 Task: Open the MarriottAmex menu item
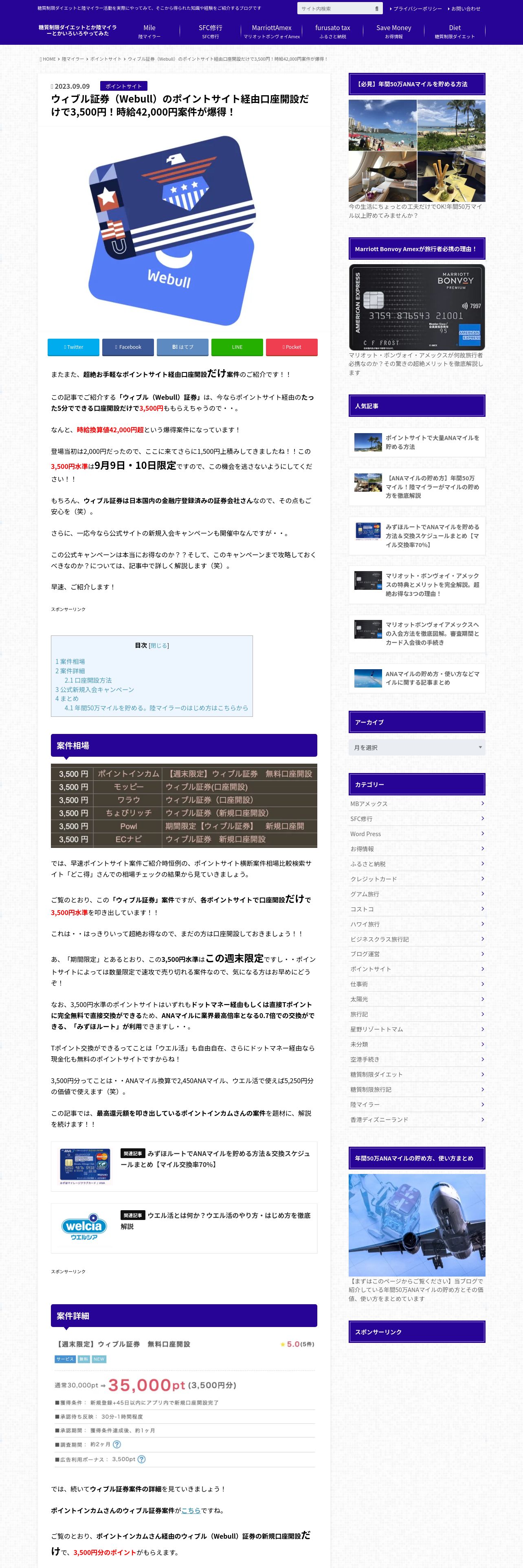272,32
